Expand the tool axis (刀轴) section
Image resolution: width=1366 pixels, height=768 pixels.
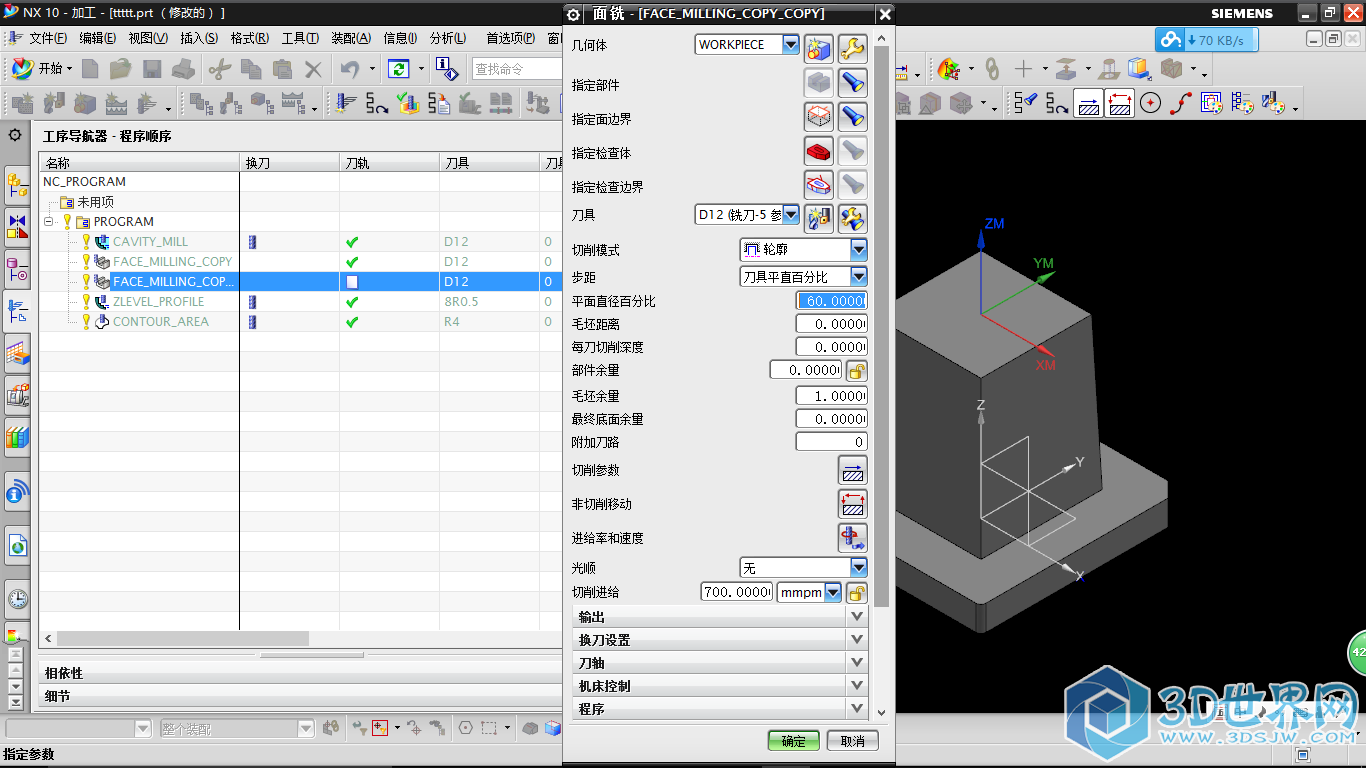point(720,662)
